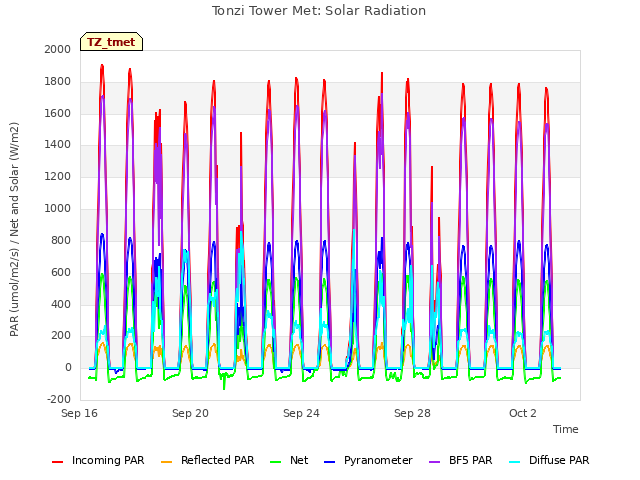Toggle the Net legend entry

(x=289, y=460)
